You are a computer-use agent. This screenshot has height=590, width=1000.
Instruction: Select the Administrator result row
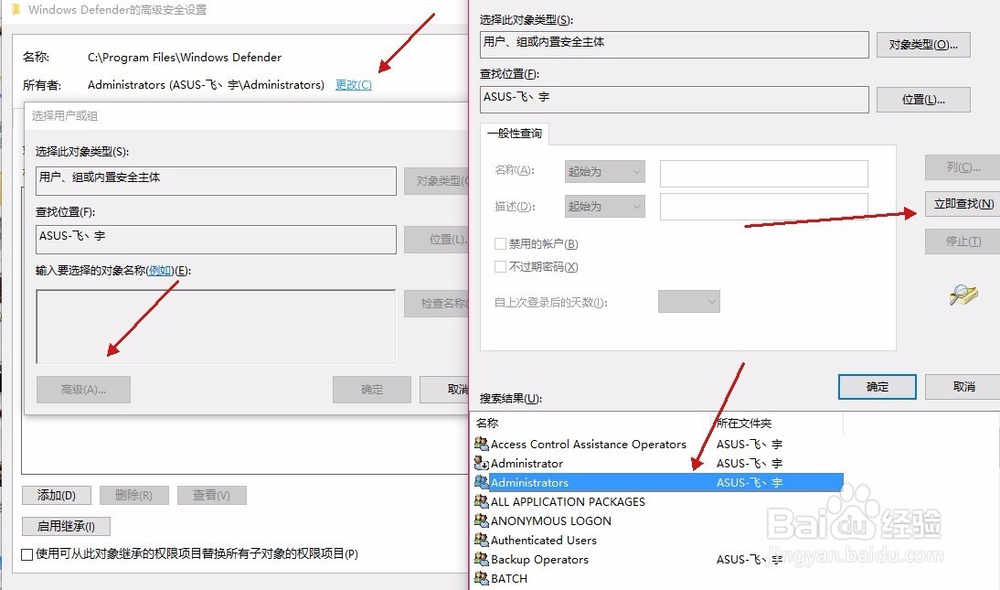pyautogui.click(x=659, y=463)
